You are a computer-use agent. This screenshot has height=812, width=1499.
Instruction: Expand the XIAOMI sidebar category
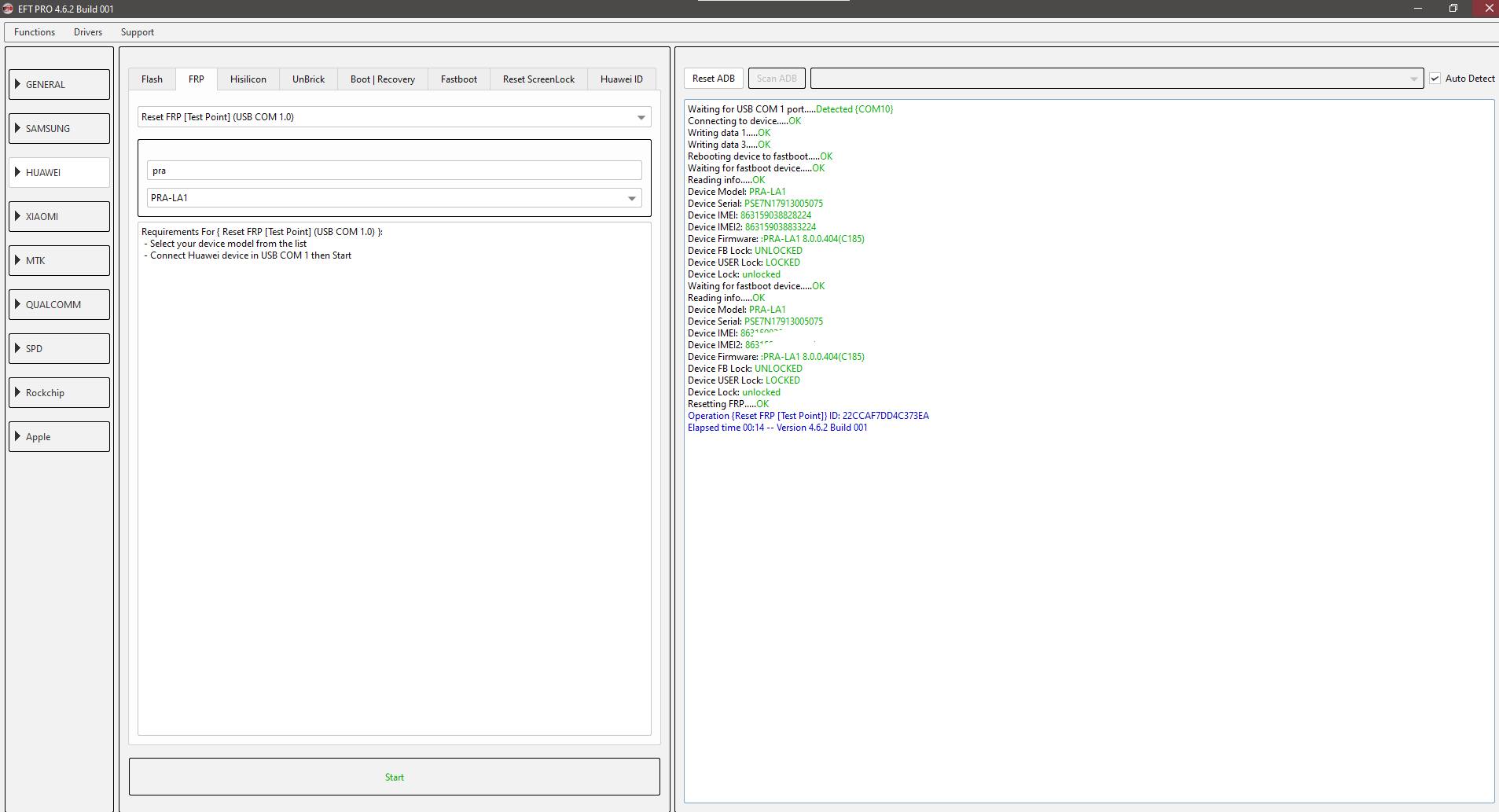(59, 216)
